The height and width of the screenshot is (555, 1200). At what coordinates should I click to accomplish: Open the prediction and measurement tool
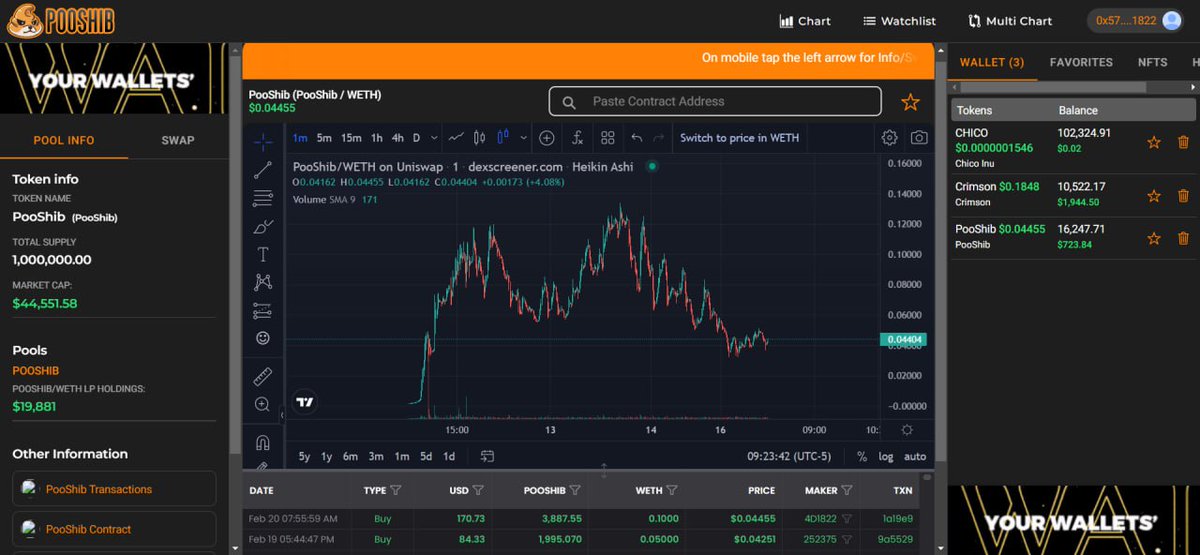click(x=263, y=310)
